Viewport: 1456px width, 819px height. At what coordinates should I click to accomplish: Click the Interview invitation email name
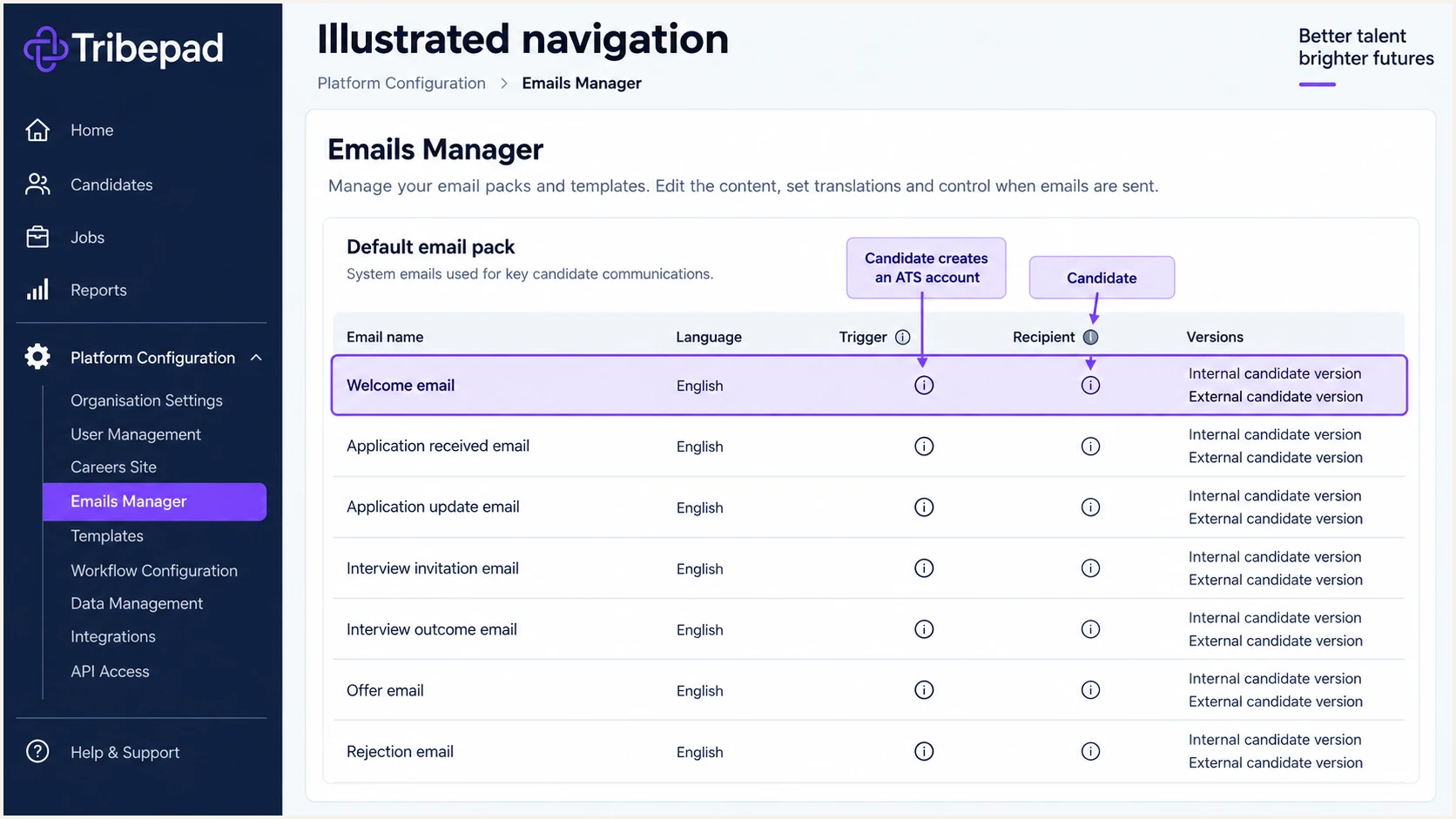pos(433,568)
